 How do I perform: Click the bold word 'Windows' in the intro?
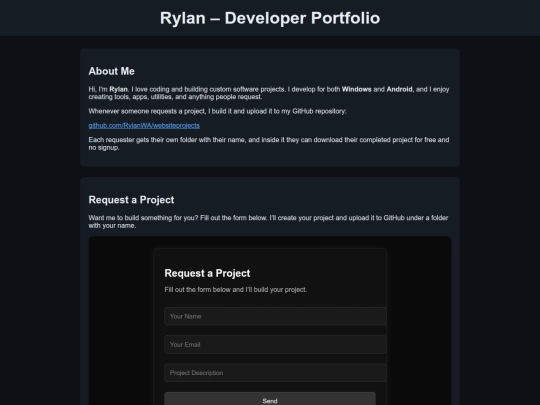tap(356, 89)
